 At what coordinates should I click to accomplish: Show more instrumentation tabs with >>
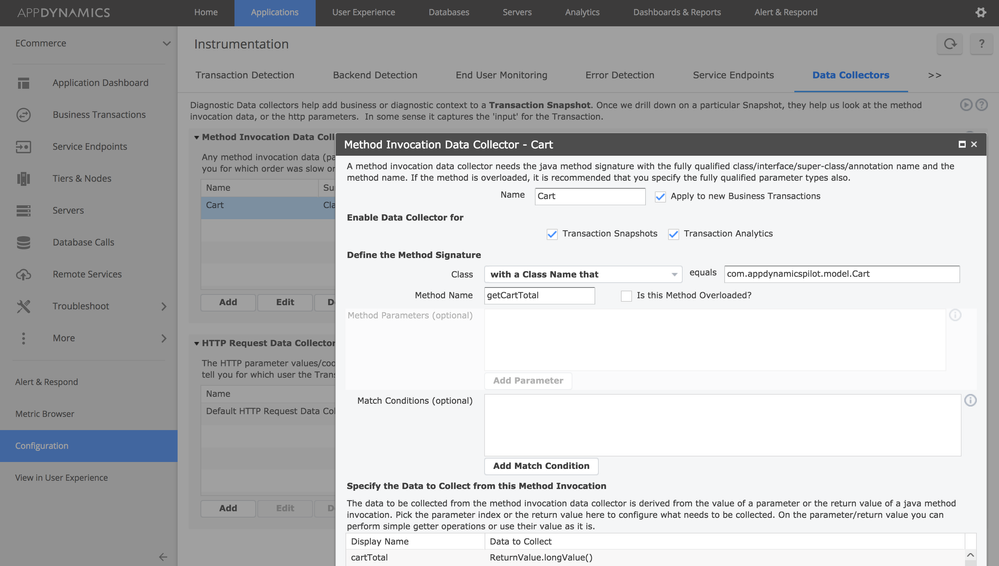click(934, 75)
